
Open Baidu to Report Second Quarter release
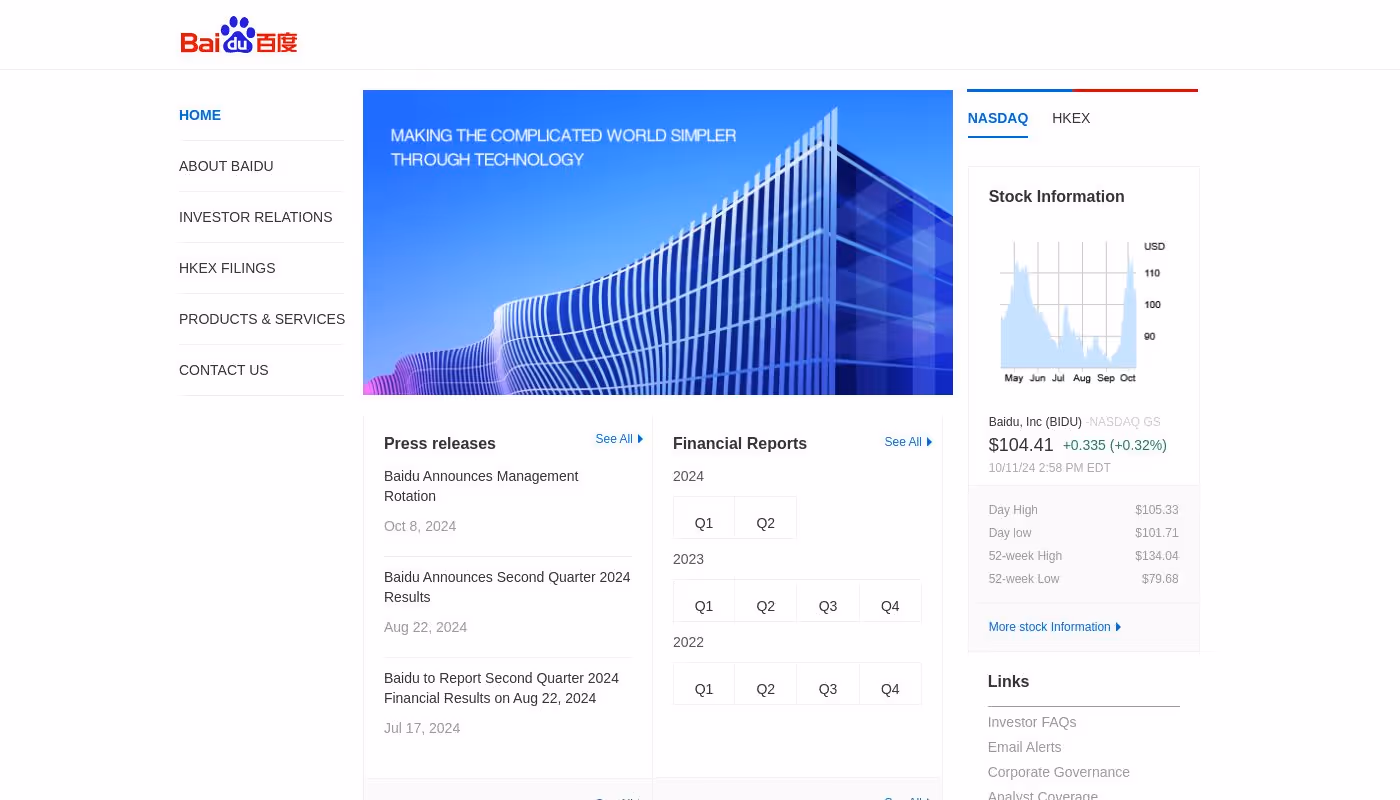[502, 688]
